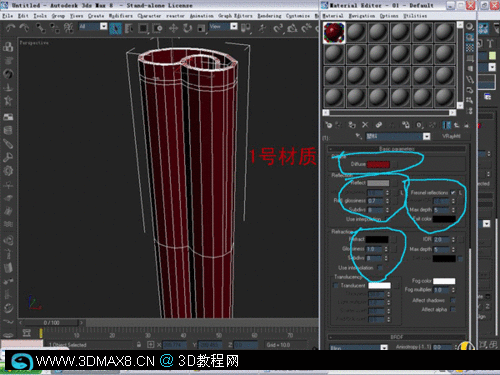Click the Reset Map/Material X icon
The height and width of the screenshot is (375, 500).
click(x=365, y=125)
